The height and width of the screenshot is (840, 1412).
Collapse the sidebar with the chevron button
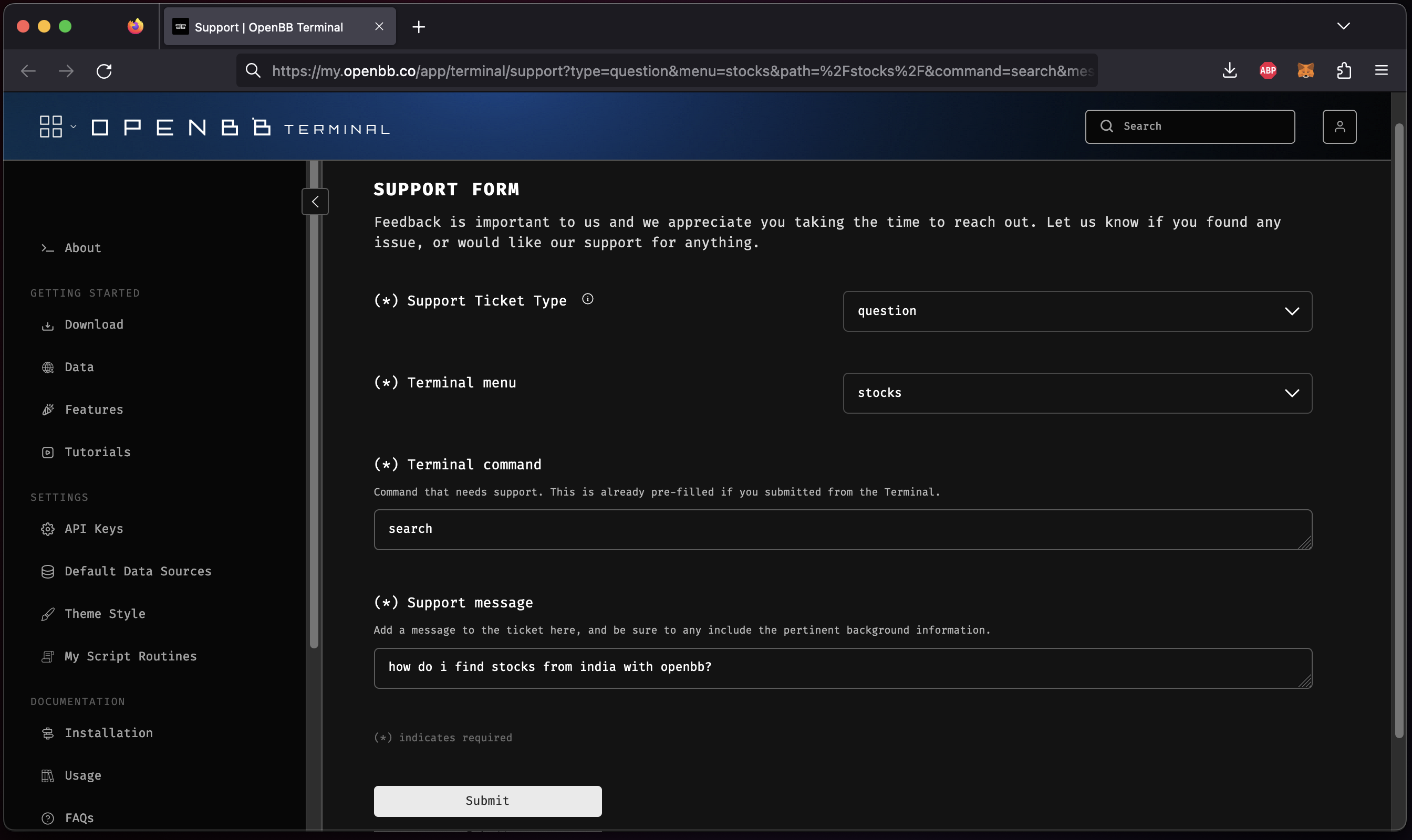[315, 202]
